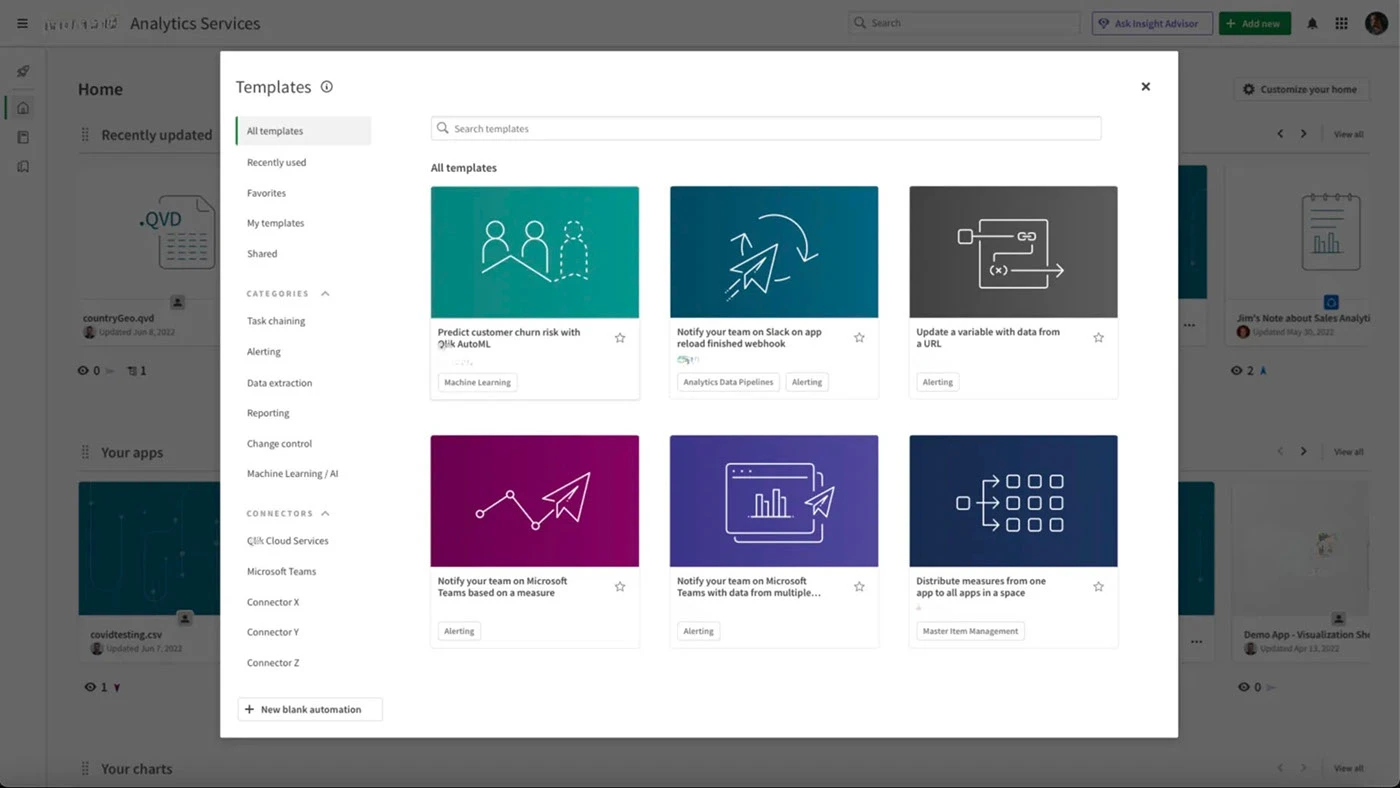
Task: Open the Distribute measures template thumbnail
Action: click(x=1013, y=501)
